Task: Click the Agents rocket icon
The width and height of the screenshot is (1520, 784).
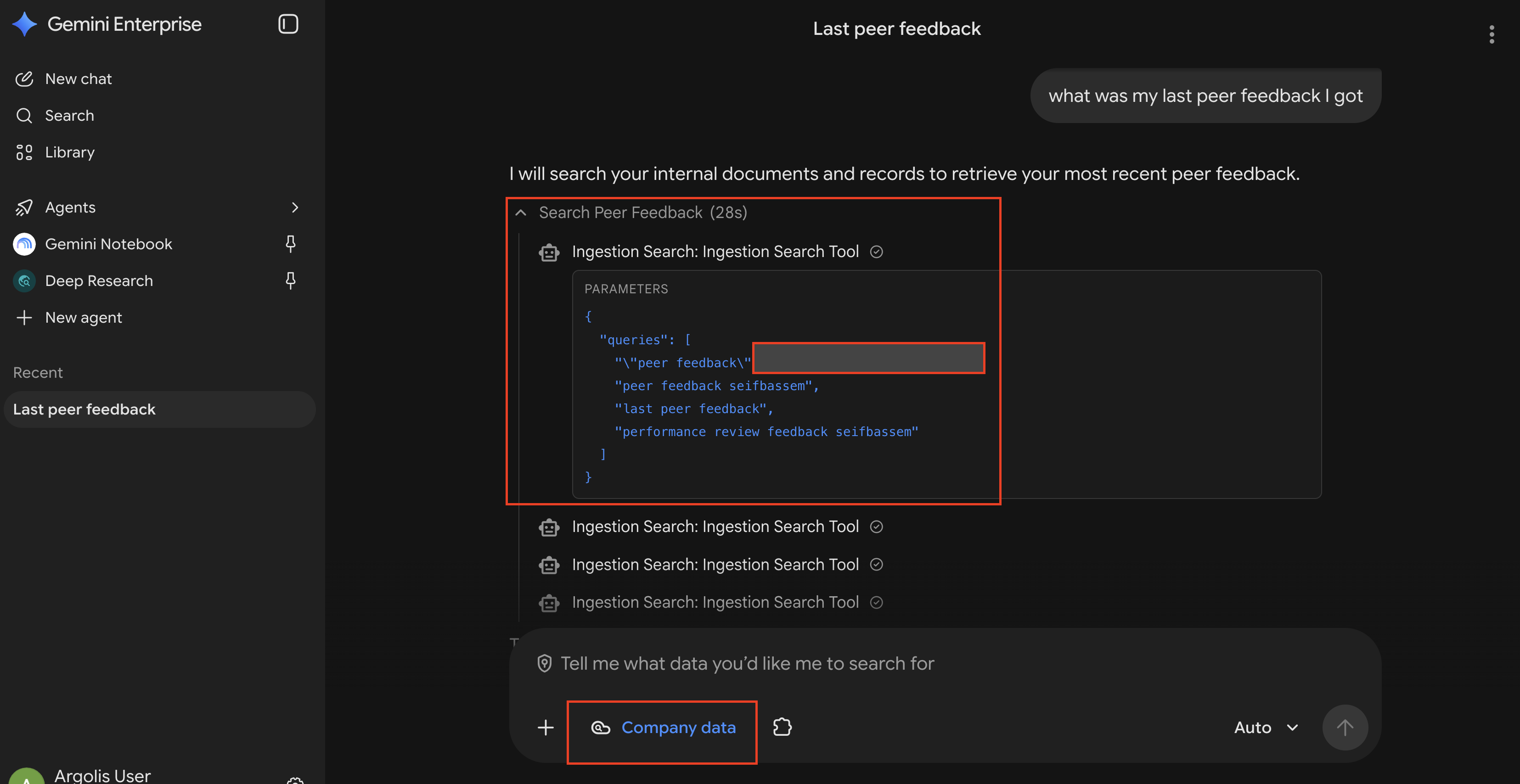Action: (24, 207)
